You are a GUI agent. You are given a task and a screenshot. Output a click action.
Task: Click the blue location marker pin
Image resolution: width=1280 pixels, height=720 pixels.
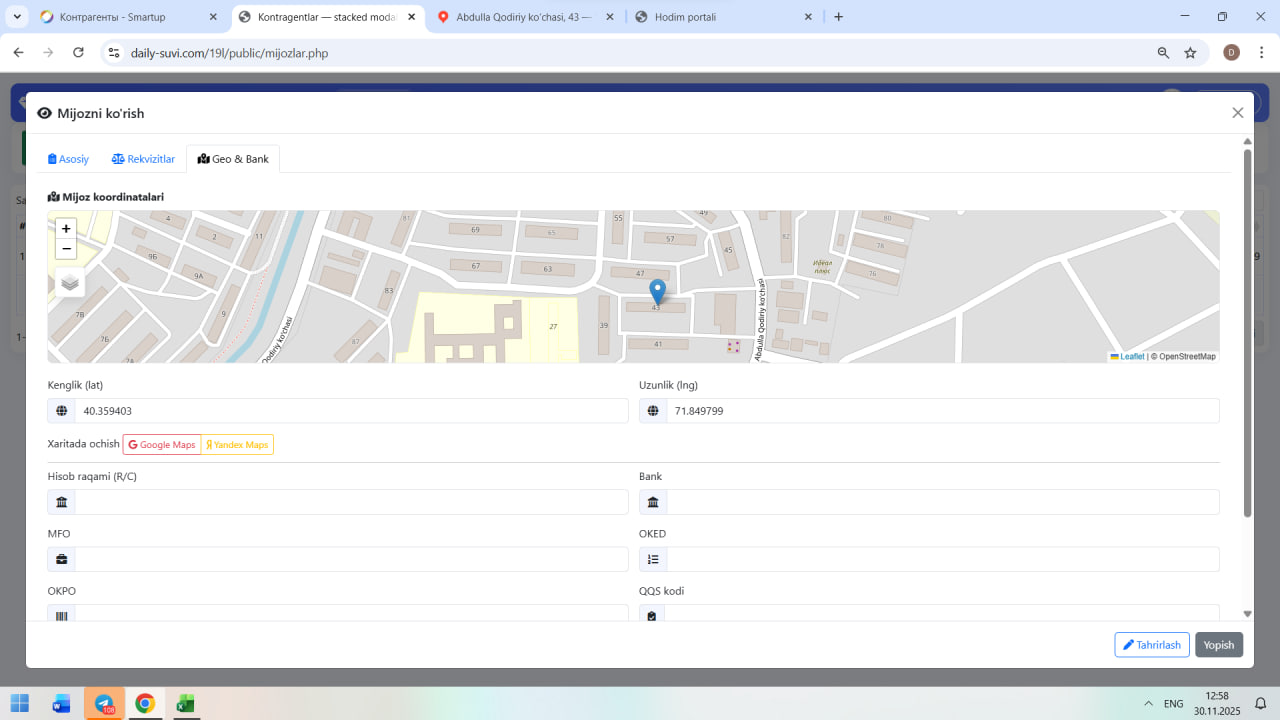[657, 292]
